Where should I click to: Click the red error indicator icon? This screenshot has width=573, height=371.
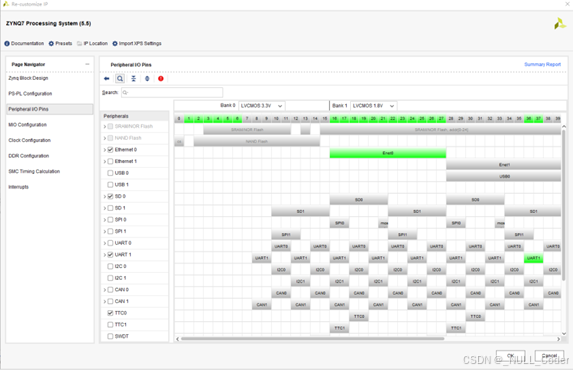click(161, 79)
